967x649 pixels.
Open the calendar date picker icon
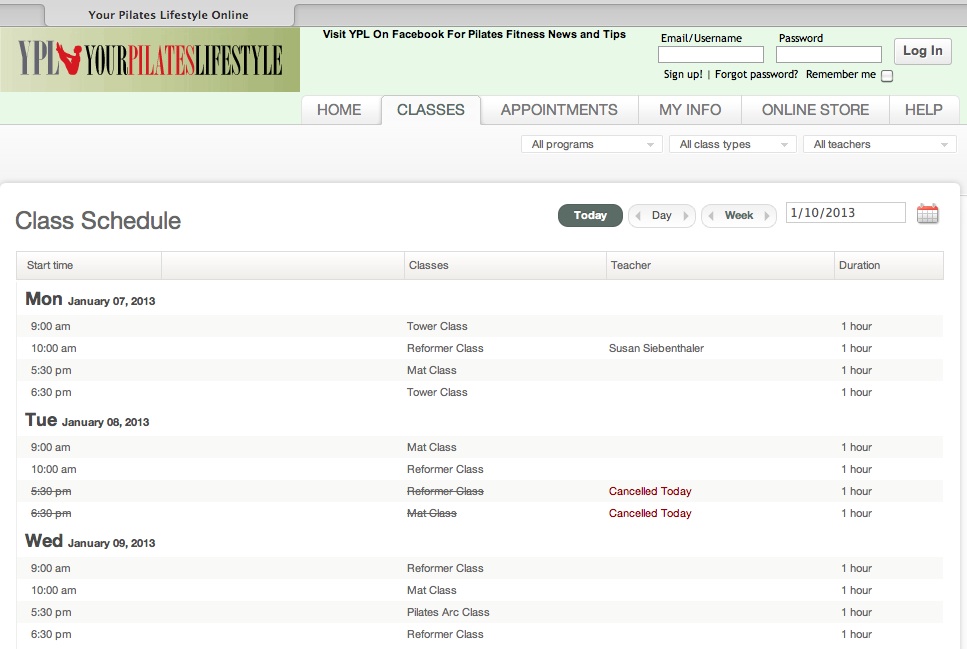click(x=927, y=212)
